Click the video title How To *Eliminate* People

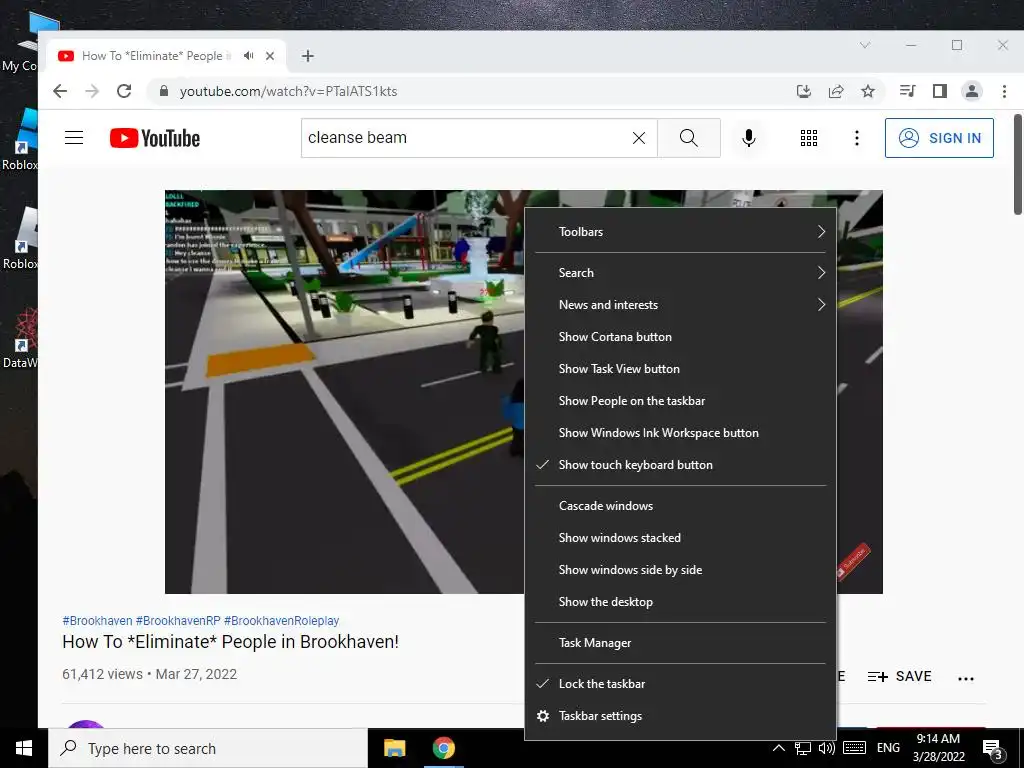tap(231, 642)
